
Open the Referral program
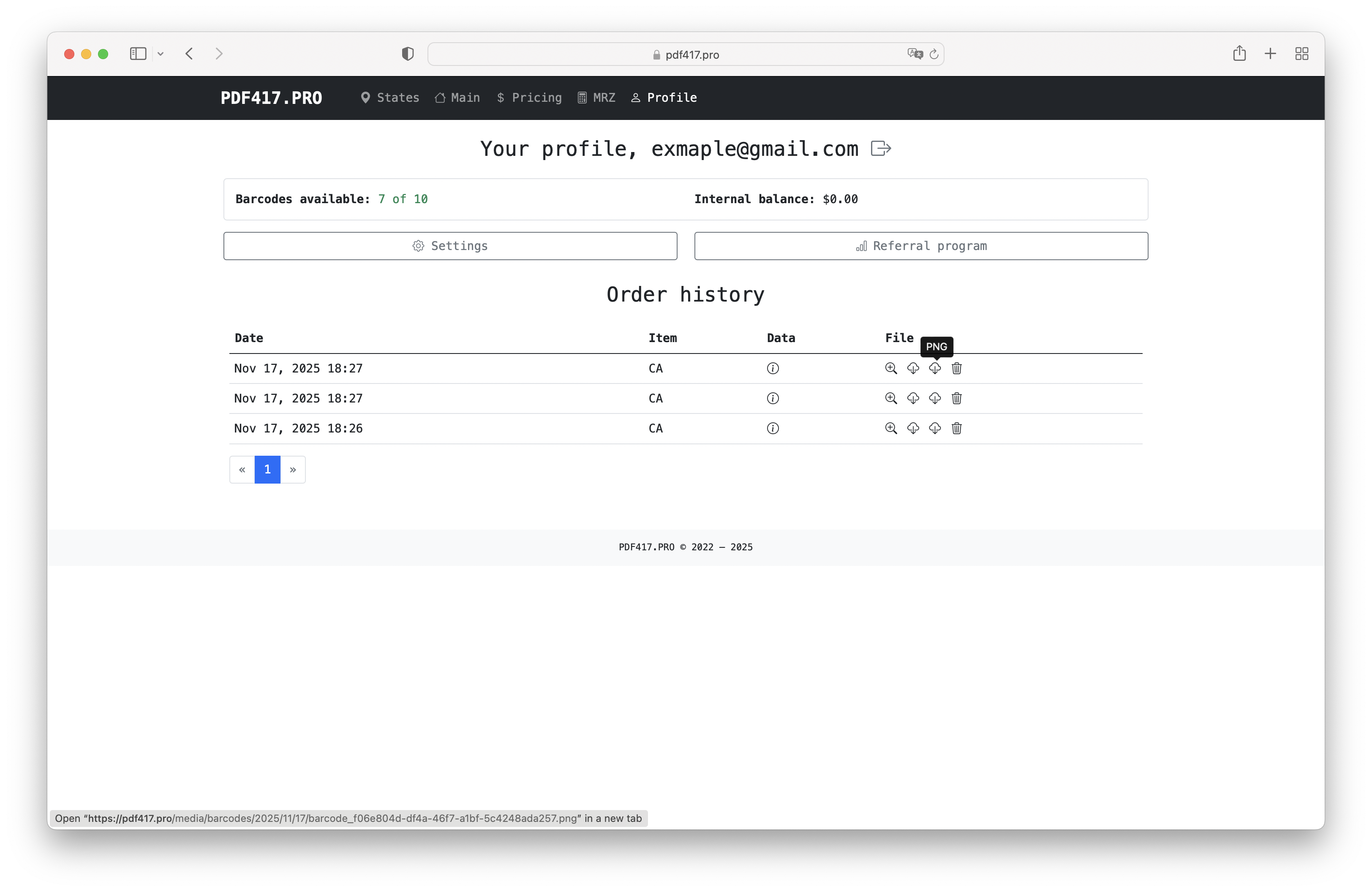coord(921,246)
